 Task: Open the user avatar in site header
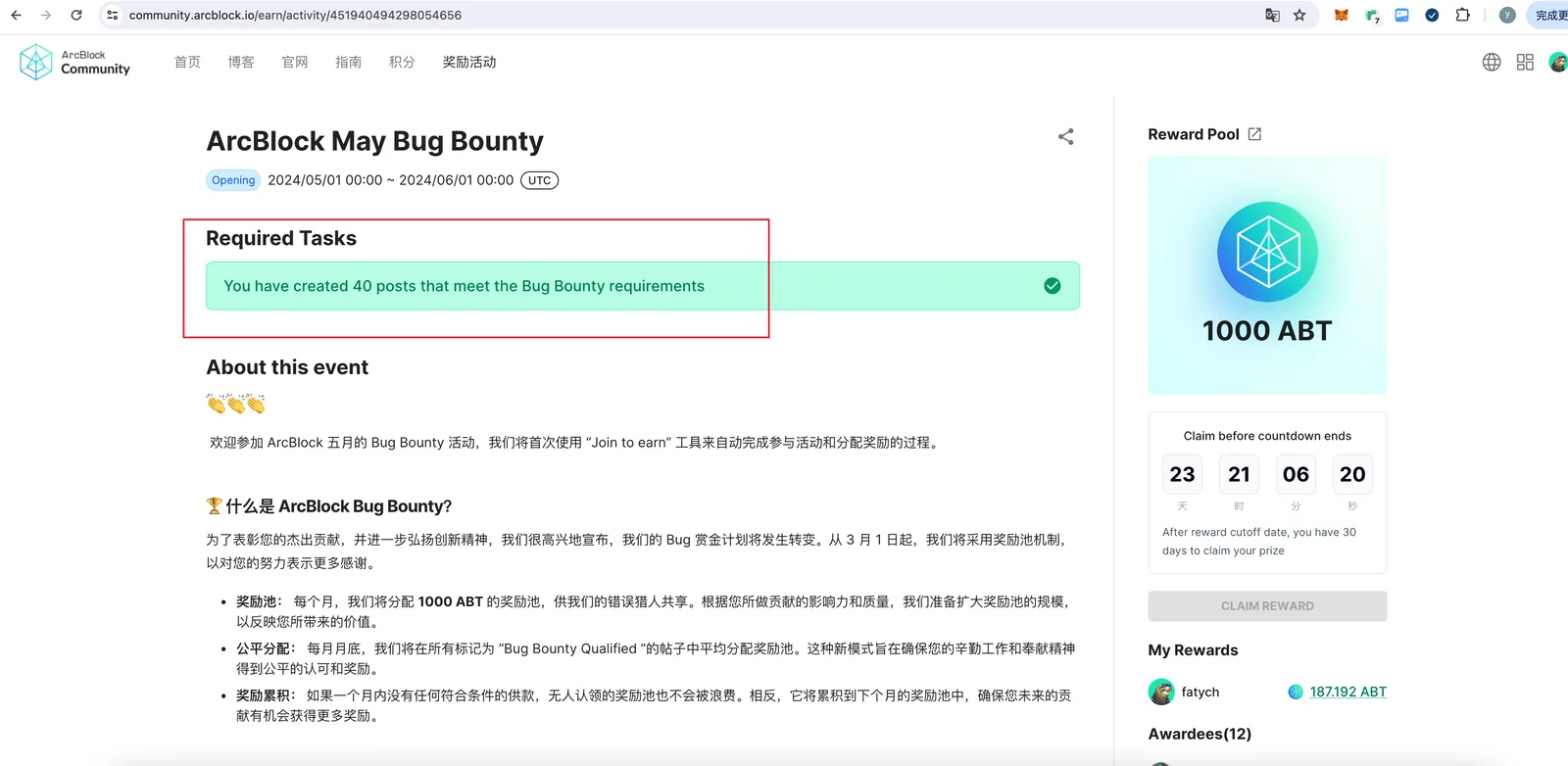click(1558, 62)
